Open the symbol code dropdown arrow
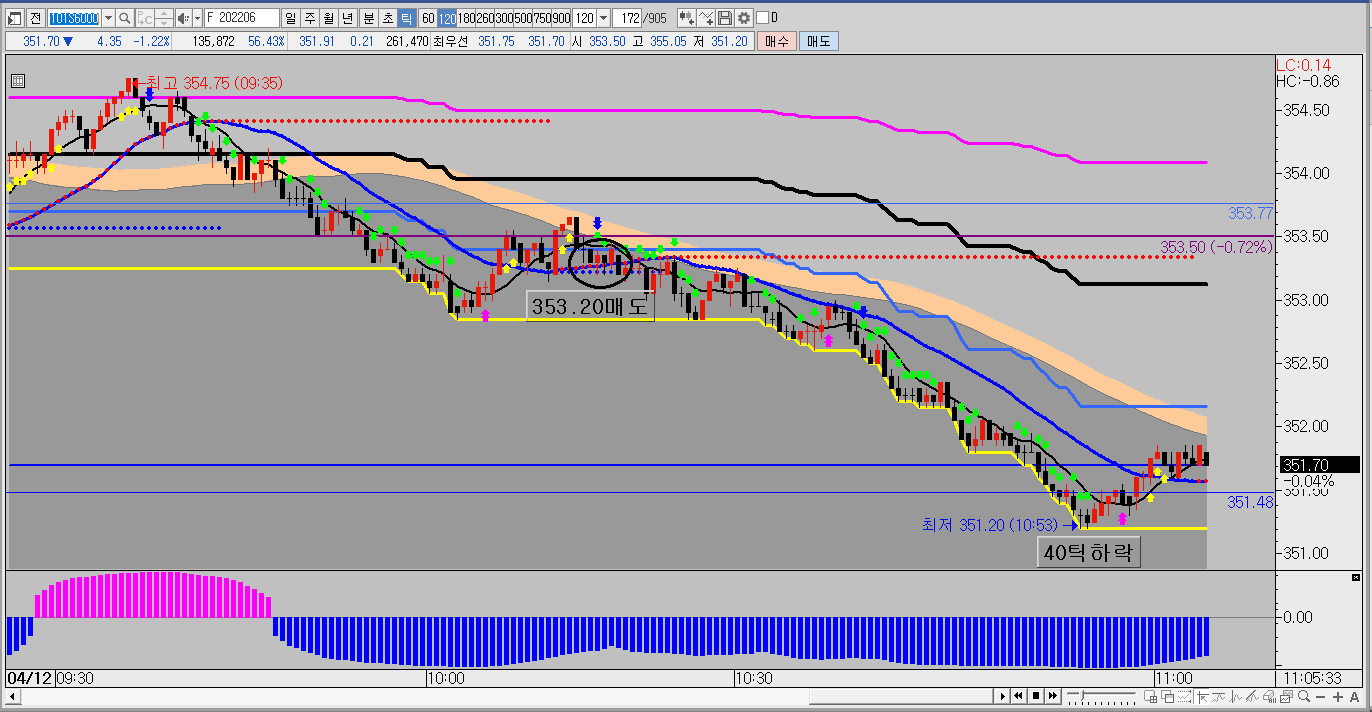Image resolution: width=1372 pixels, height=712 pixels. 108,18
